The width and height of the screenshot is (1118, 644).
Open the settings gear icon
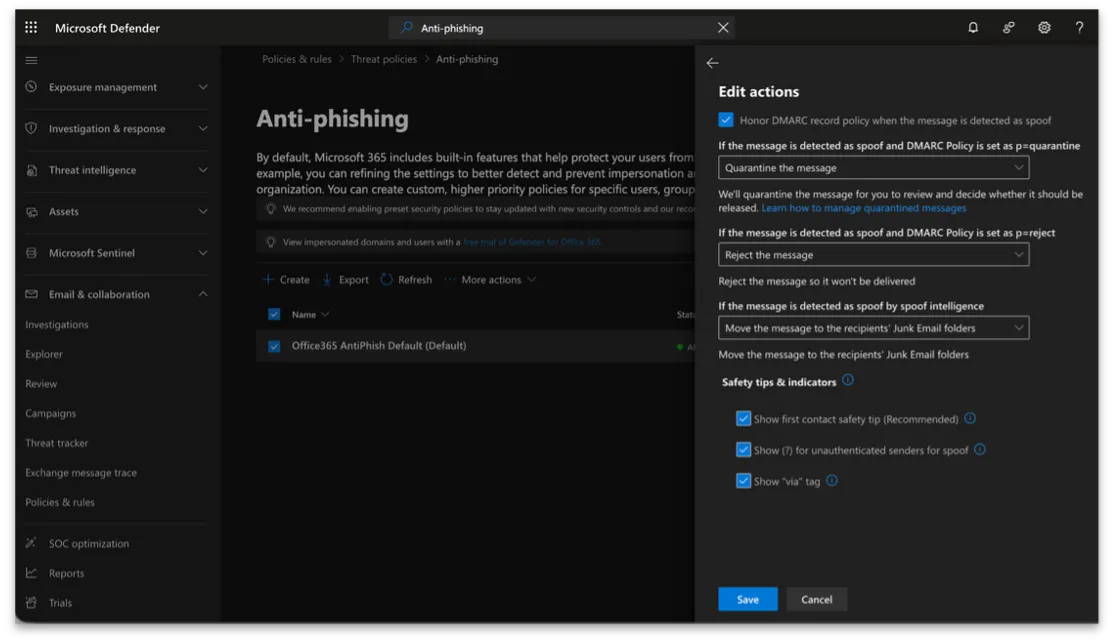(1044, 28)
